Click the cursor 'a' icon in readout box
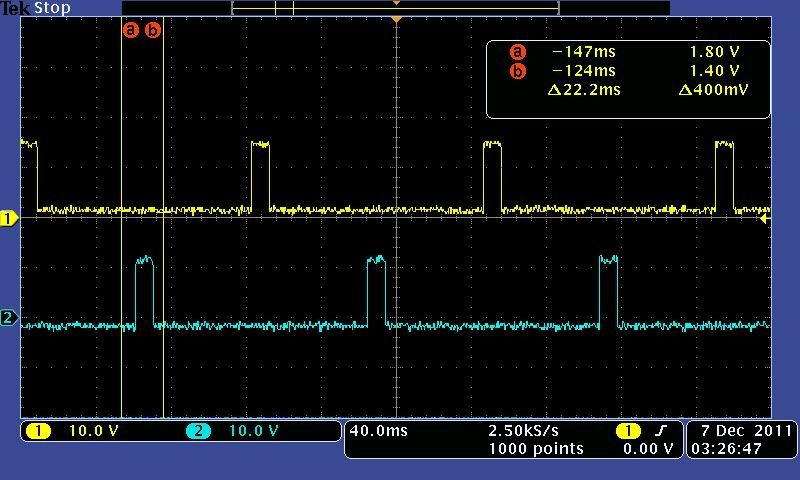The height and width of the screenshot is (480, 800). click(517, 52)
